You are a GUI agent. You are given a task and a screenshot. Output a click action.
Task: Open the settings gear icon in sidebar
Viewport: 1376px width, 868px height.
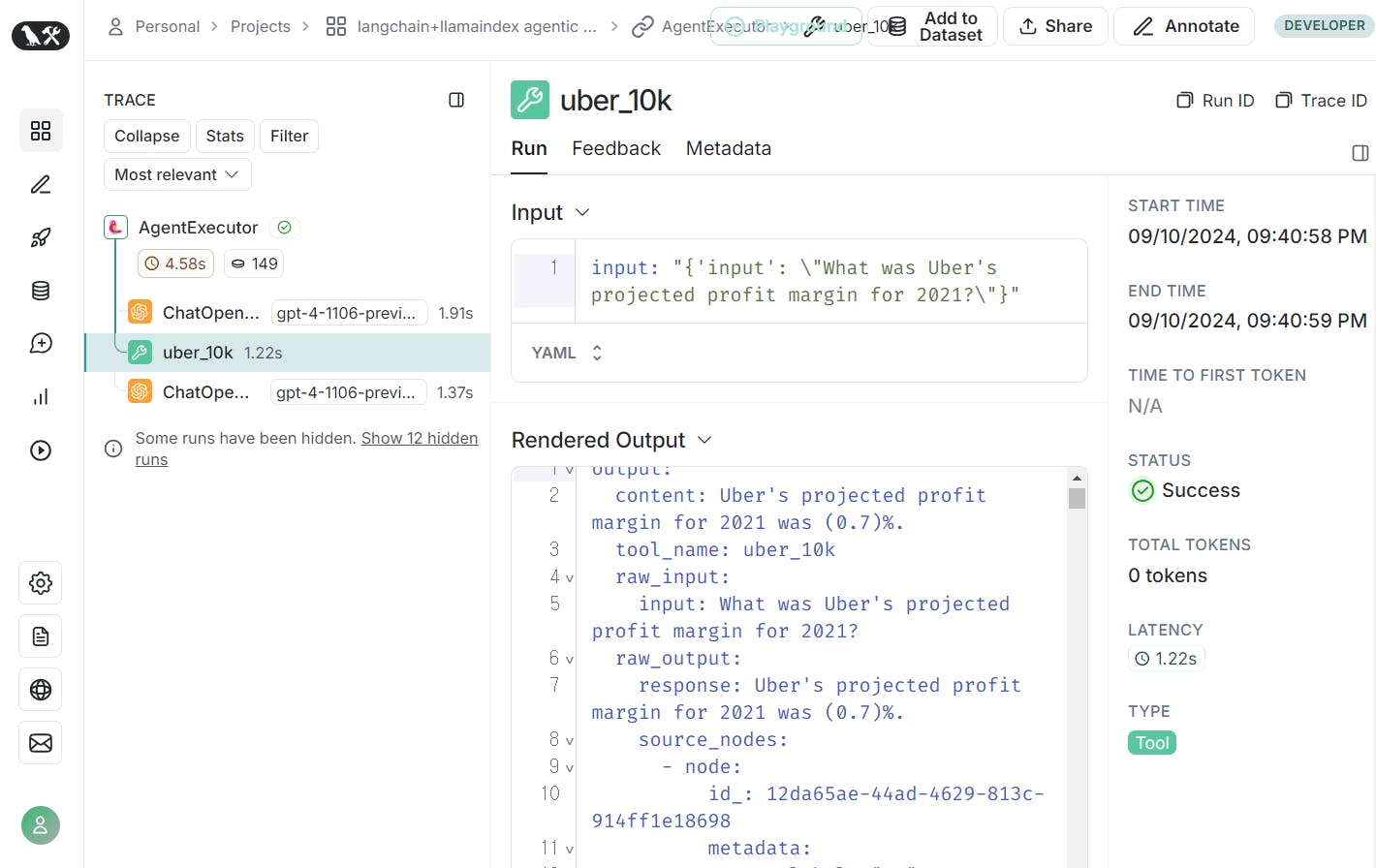point(41,583)
